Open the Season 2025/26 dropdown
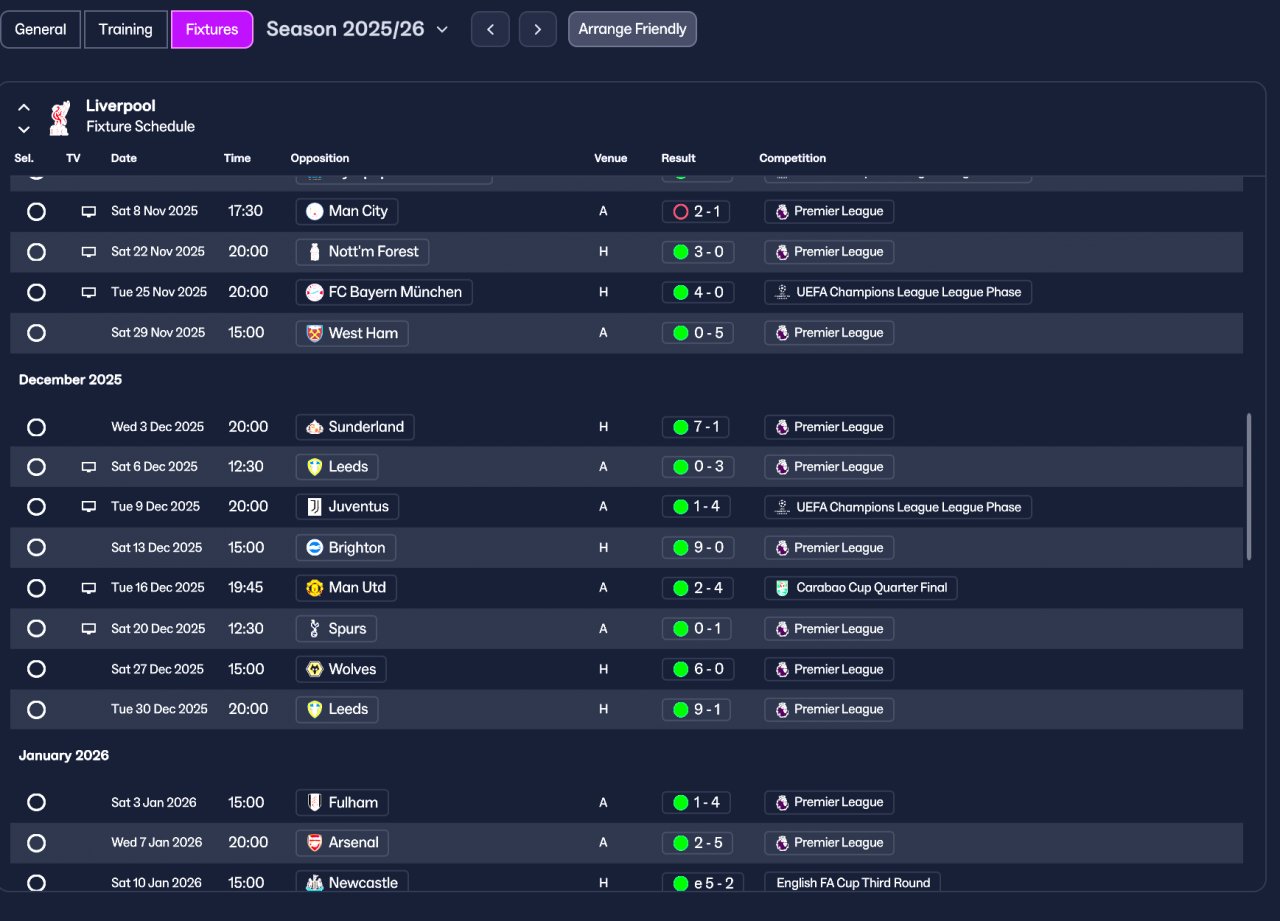Viewport: 1280px width, 921px height. click(x=357, y=29)
